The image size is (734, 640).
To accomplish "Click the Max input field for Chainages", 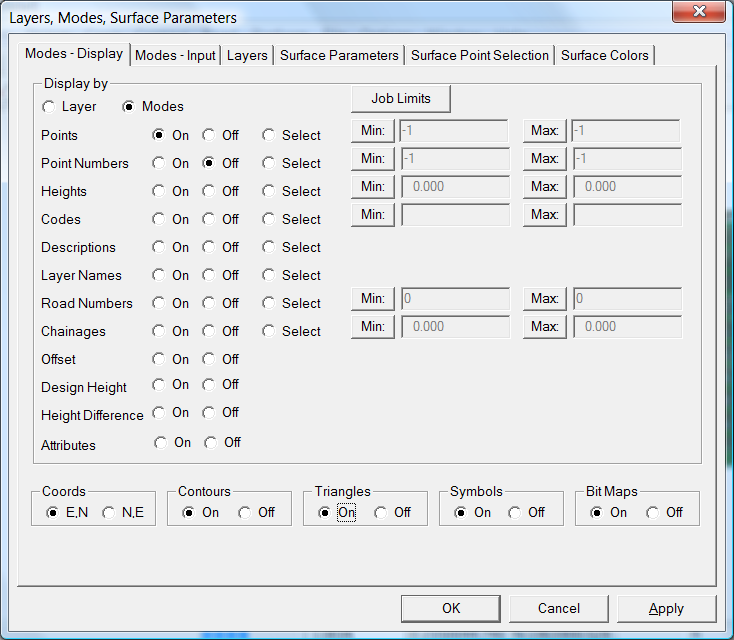I will coord(627,327).
